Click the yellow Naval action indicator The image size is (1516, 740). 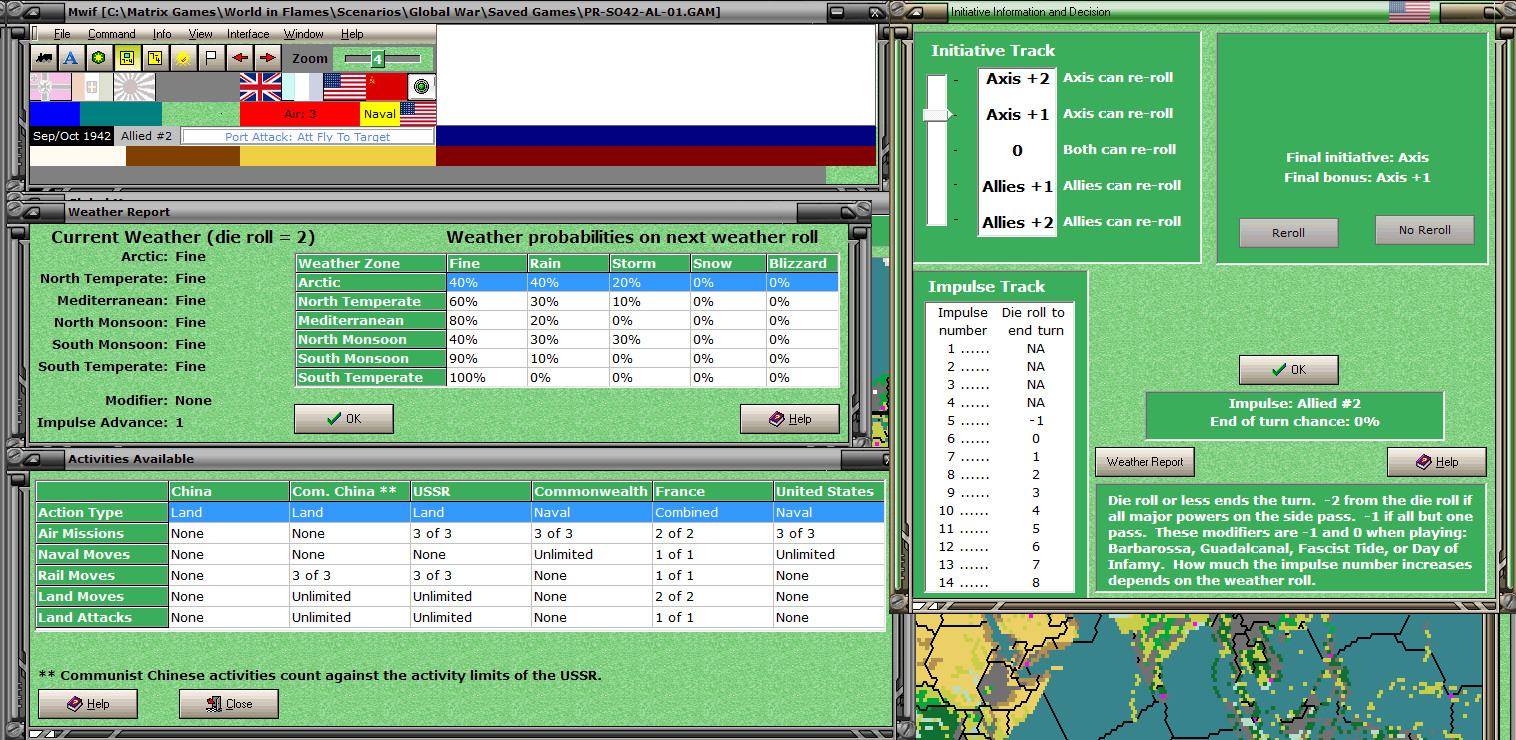coord(380,114)
